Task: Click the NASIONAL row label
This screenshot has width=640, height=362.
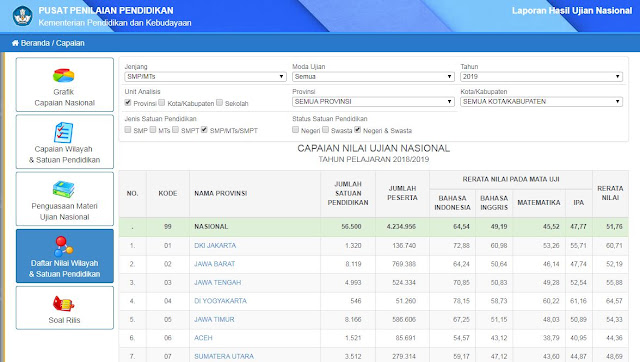Action: point(211,227)
